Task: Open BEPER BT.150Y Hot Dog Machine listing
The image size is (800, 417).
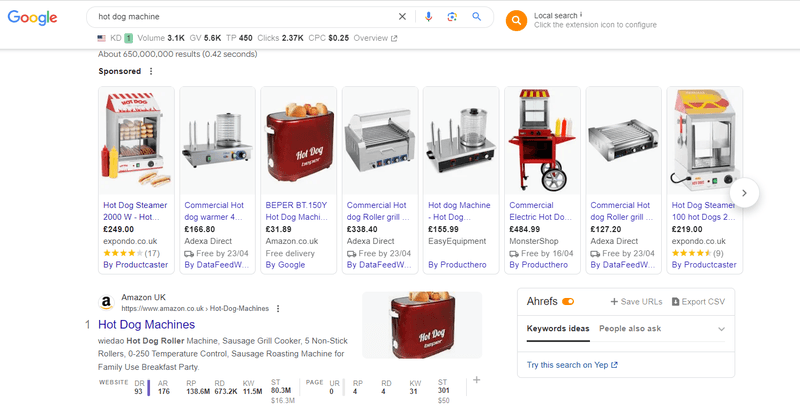Action: pyautogui.click(x=296, y=211)
